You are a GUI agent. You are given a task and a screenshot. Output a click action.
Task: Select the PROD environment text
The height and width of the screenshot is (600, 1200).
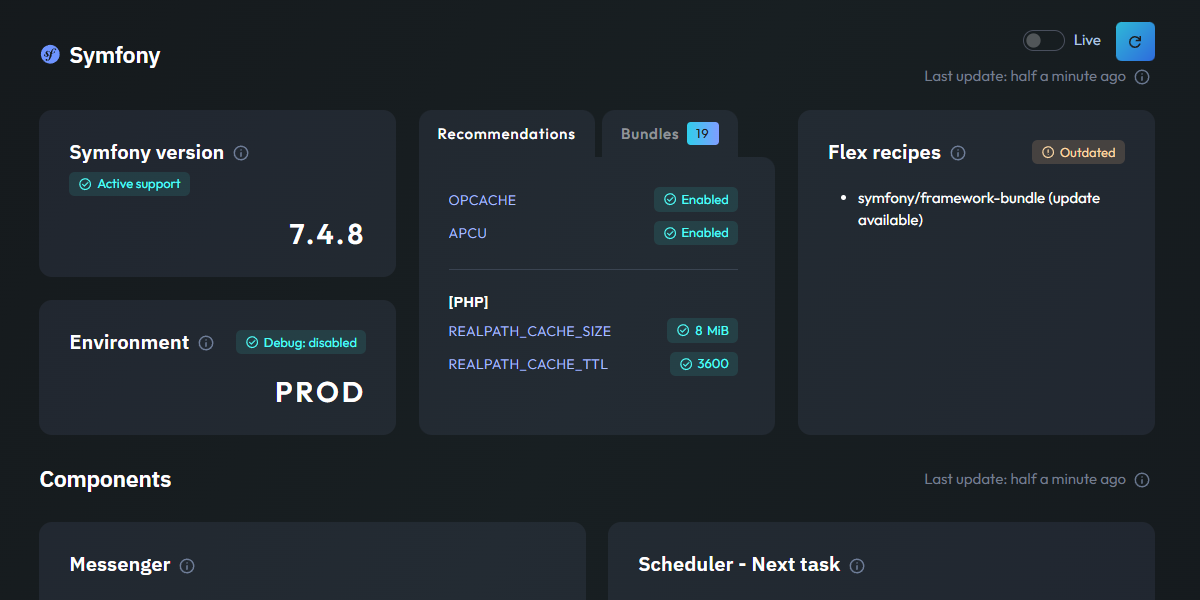point(320,393)
